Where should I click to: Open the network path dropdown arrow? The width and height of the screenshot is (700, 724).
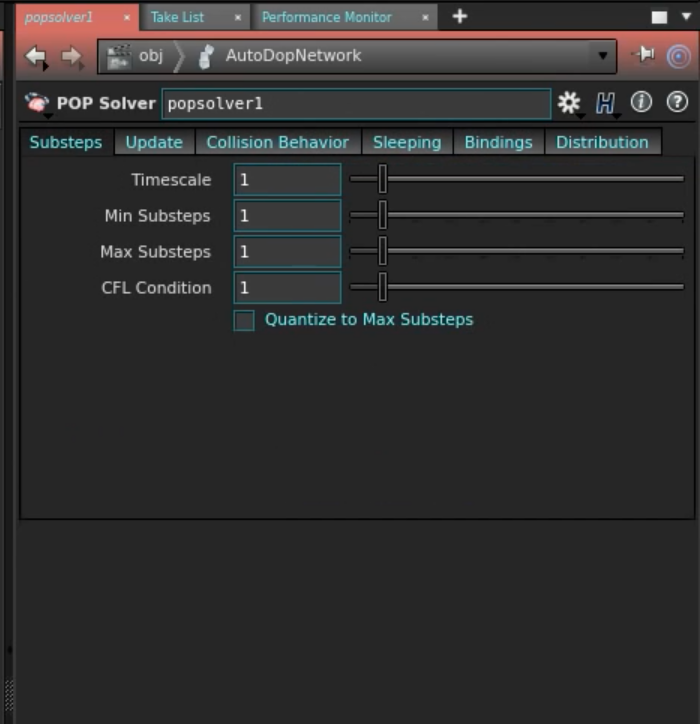603,56
